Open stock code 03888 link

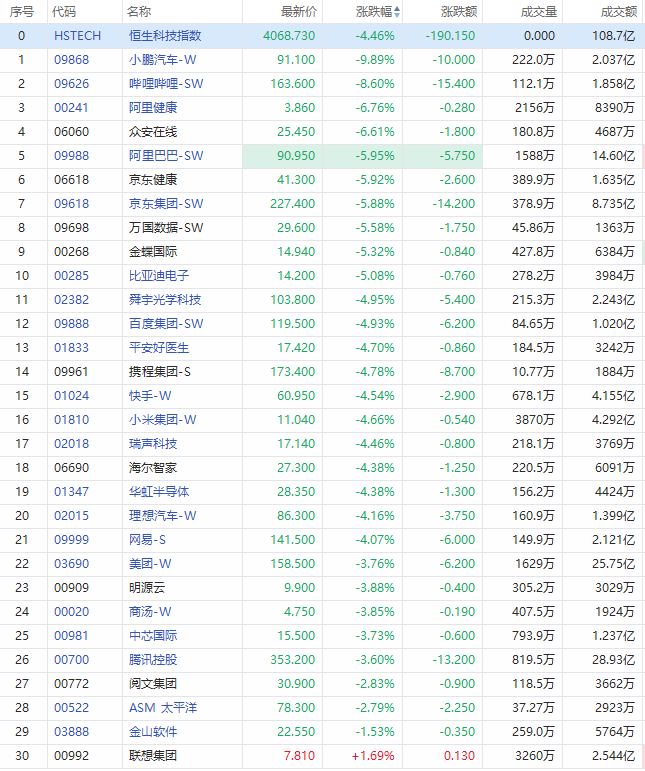72,732
